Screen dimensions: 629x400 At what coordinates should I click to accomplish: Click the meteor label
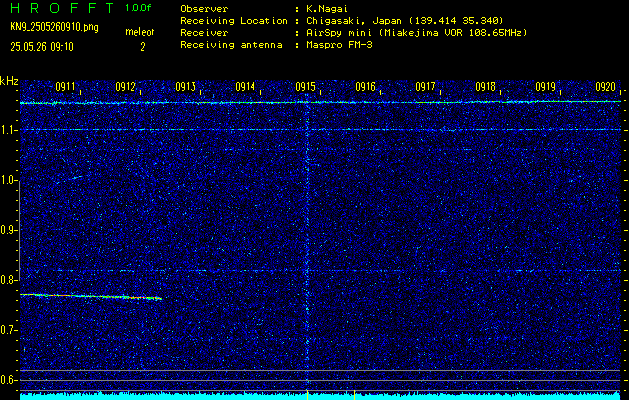click(x=140, y=32)
